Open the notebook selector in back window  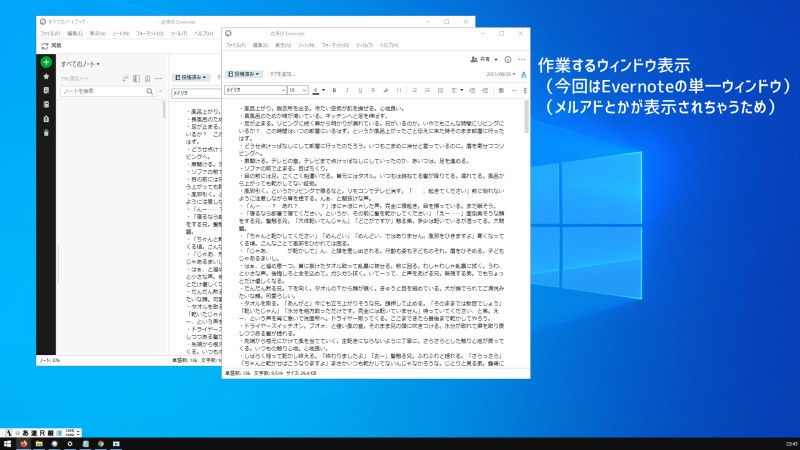point(190,78)
